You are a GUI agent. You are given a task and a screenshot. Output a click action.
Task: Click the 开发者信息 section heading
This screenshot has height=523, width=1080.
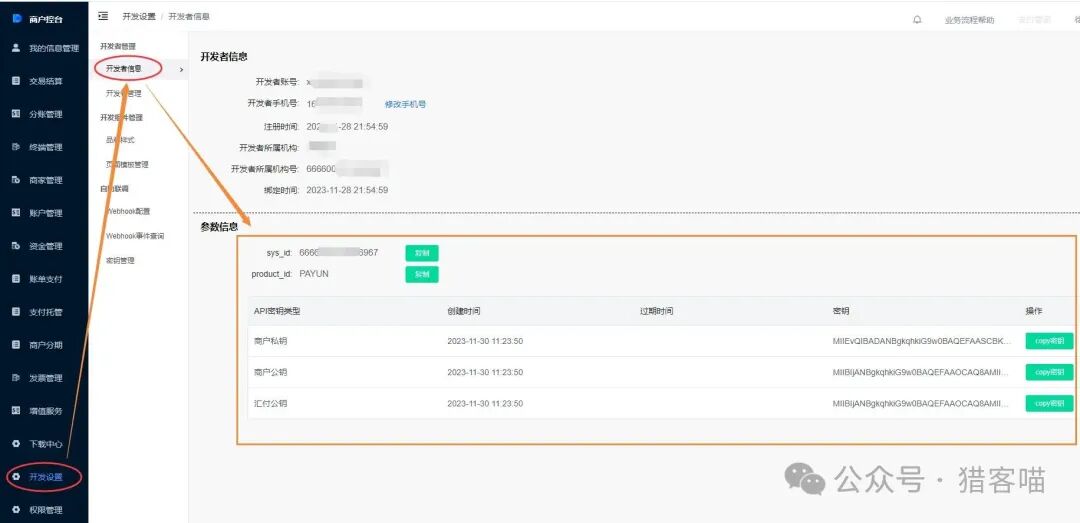pos(224,57)
